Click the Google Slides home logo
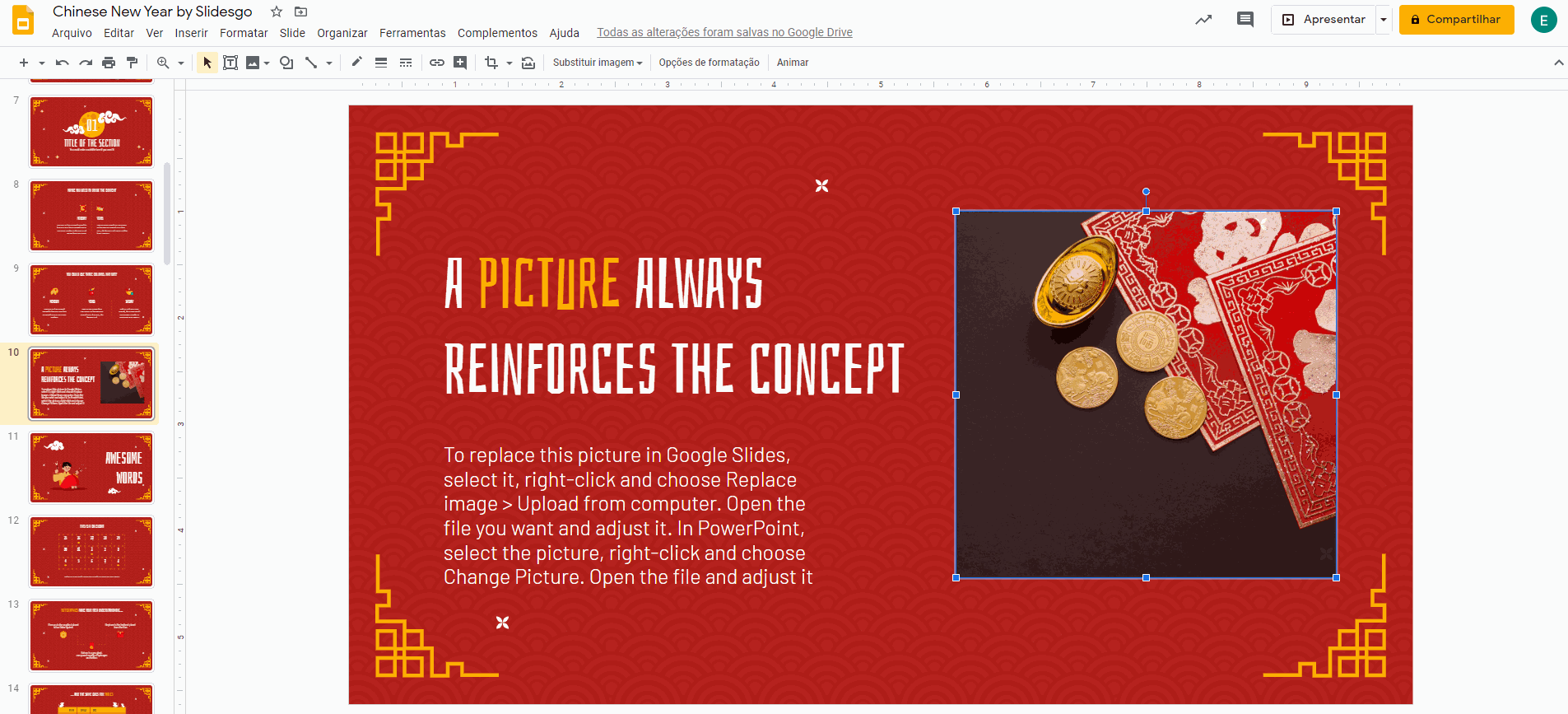Image resolution: width=1568 pixels, height=714 pixels. (24, 21)
